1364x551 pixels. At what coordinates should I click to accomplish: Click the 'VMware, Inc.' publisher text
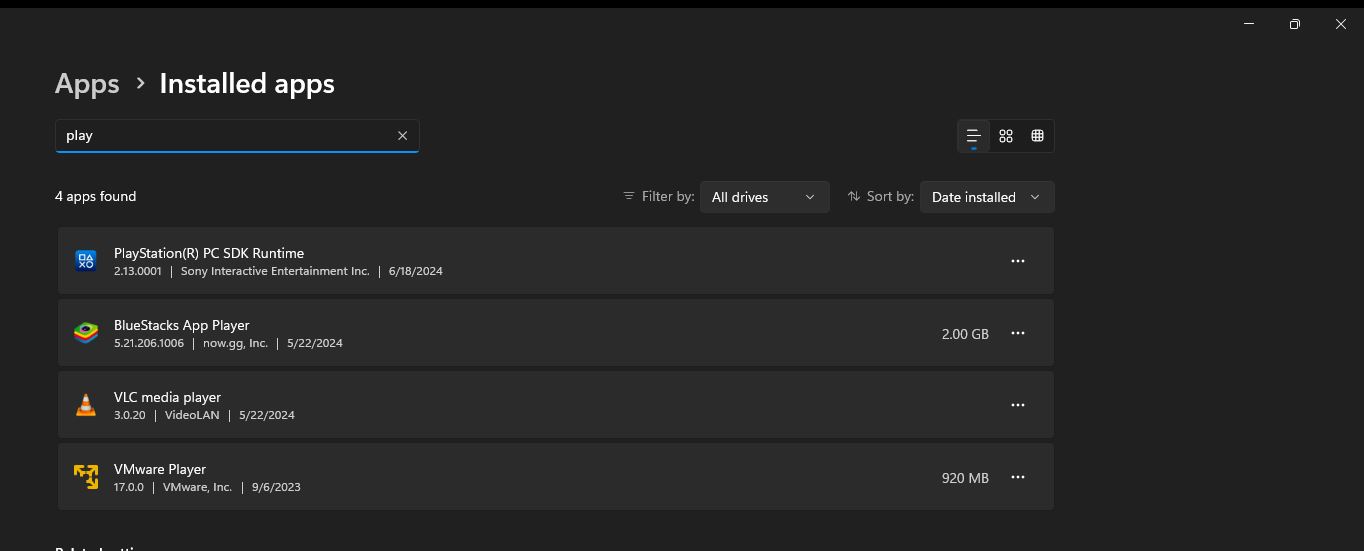(x=197, y=487)
